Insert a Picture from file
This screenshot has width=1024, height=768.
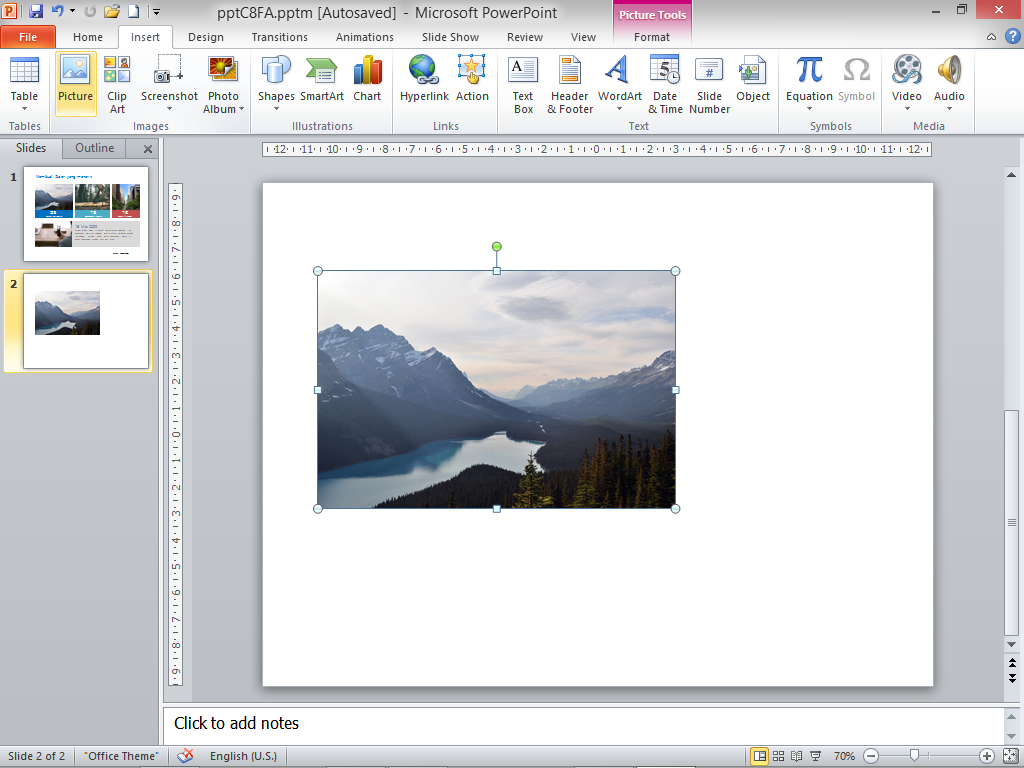[x=75, y=80]
